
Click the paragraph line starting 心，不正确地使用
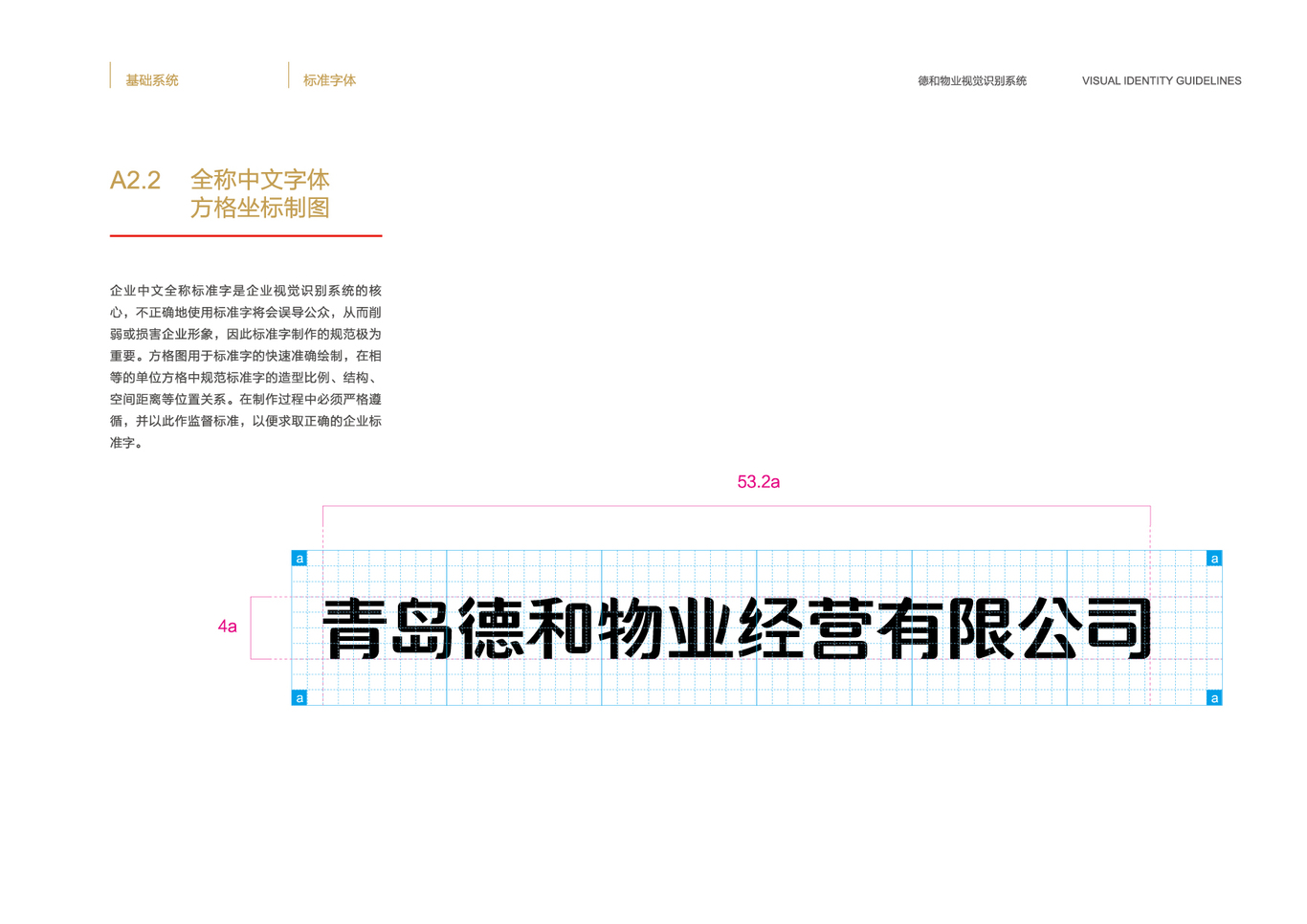[x=246, y=313]
